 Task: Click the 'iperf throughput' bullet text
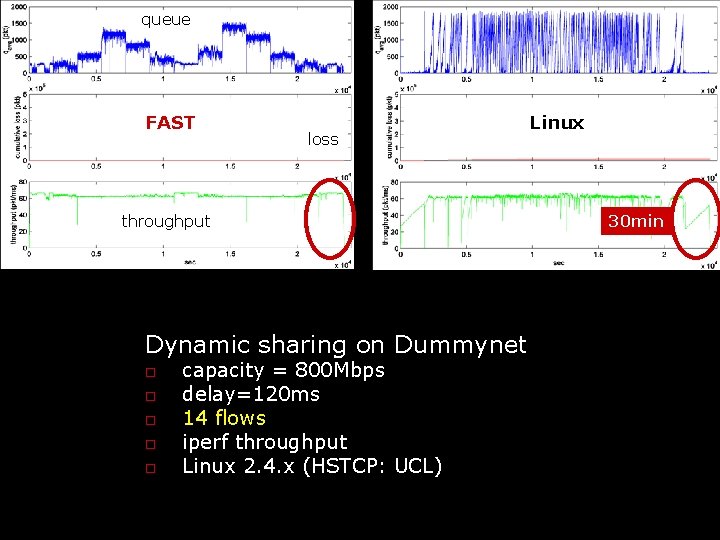click(x=264, y=442)
